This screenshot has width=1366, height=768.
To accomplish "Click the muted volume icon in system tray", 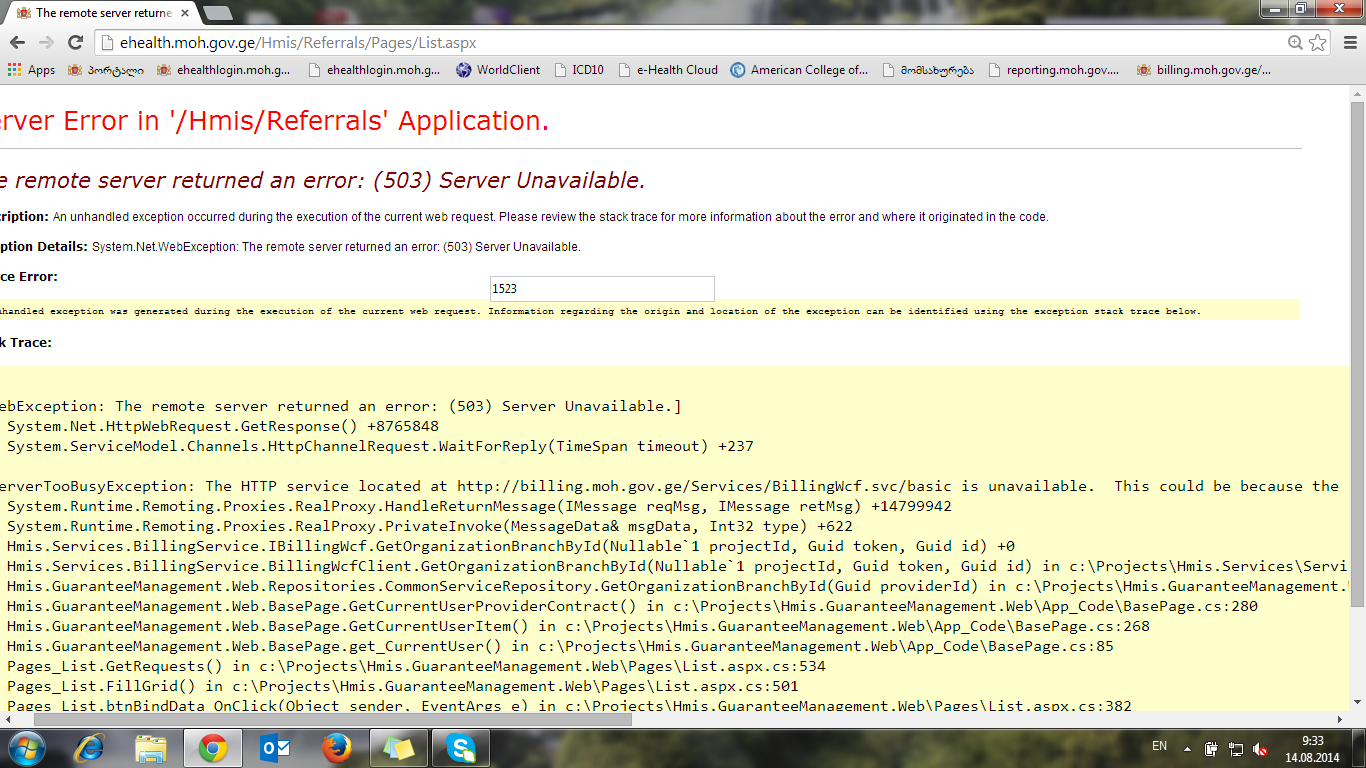I will click(1261, 748).
